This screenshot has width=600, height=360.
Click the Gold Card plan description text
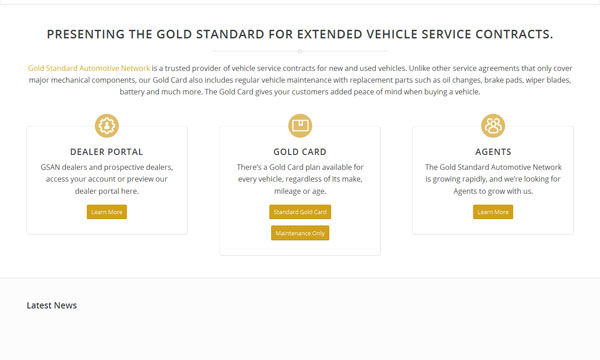(300, 179)
